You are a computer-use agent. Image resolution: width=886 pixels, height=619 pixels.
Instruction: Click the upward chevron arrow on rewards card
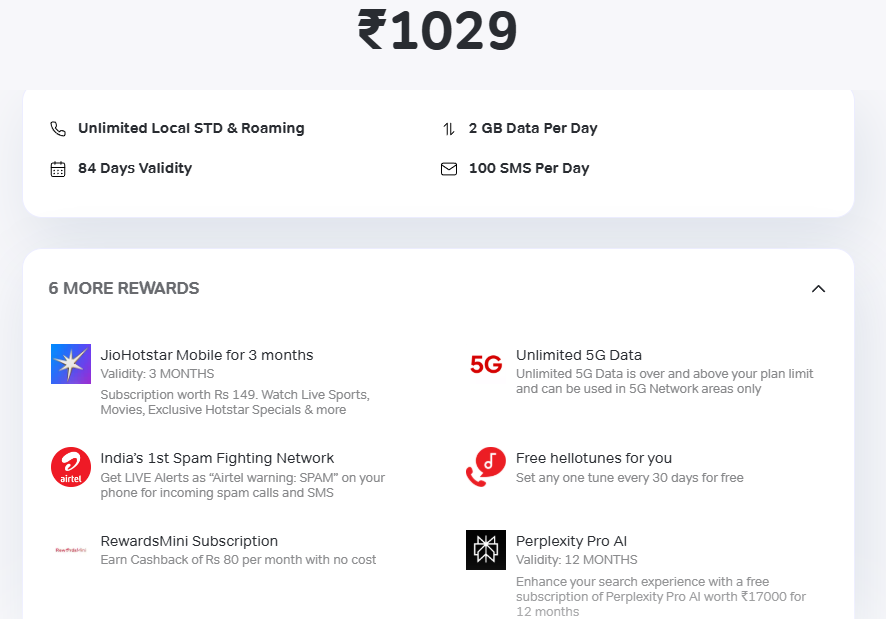point(819,288)
